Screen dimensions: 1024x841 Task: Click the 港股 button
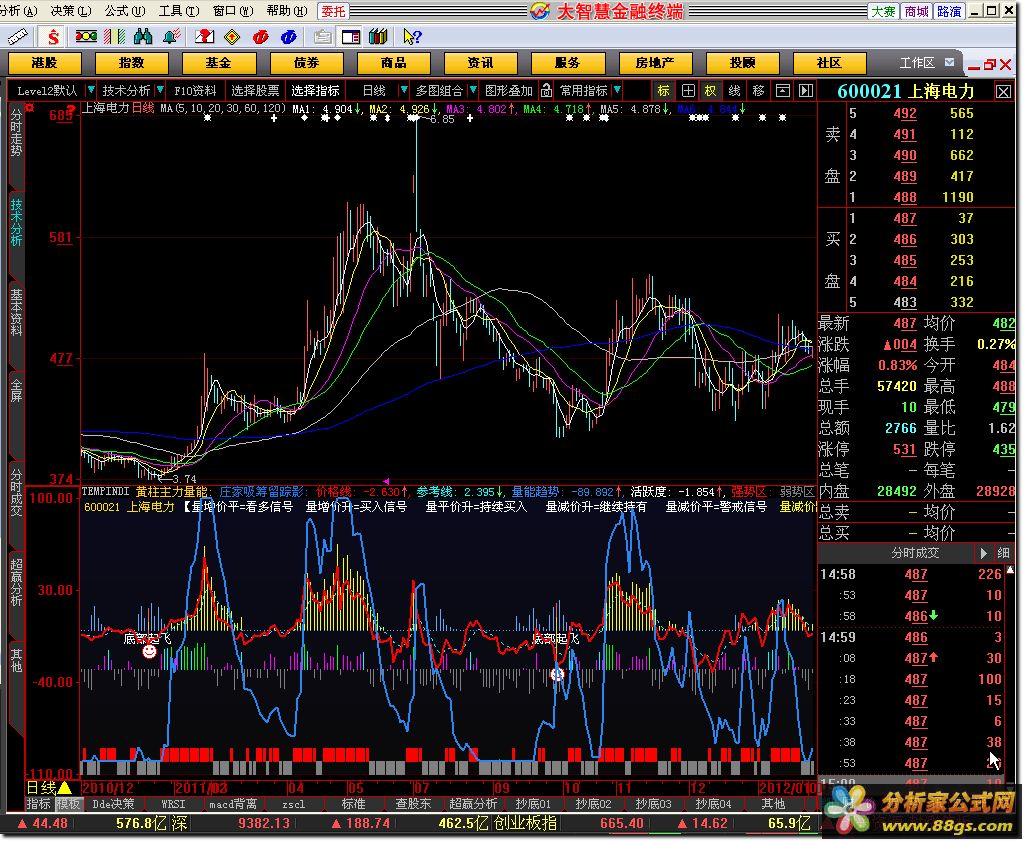coord(44,63)
